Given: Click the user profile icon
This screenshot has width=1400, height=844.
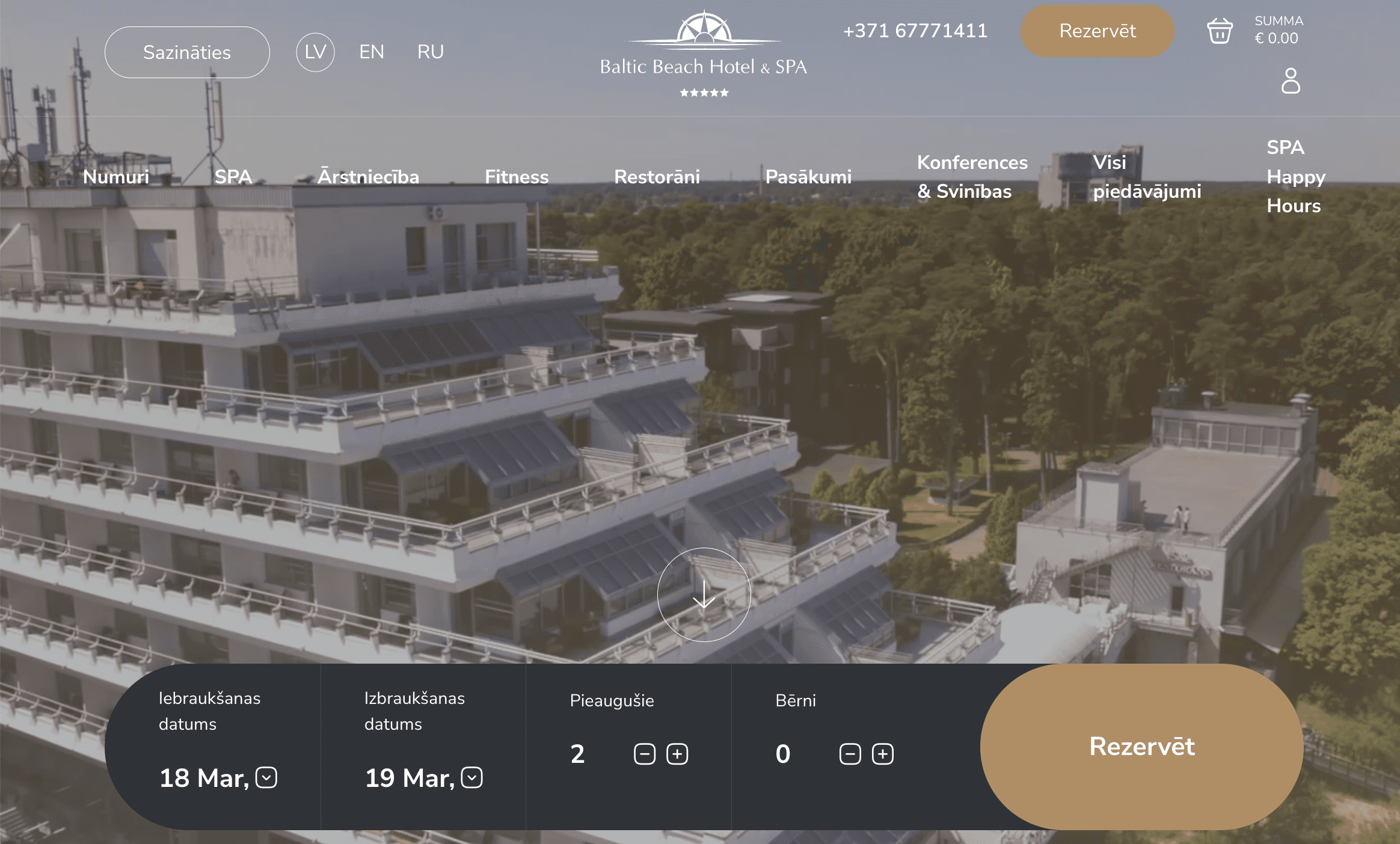Looking at the screenshot, I should [1291, 81].
